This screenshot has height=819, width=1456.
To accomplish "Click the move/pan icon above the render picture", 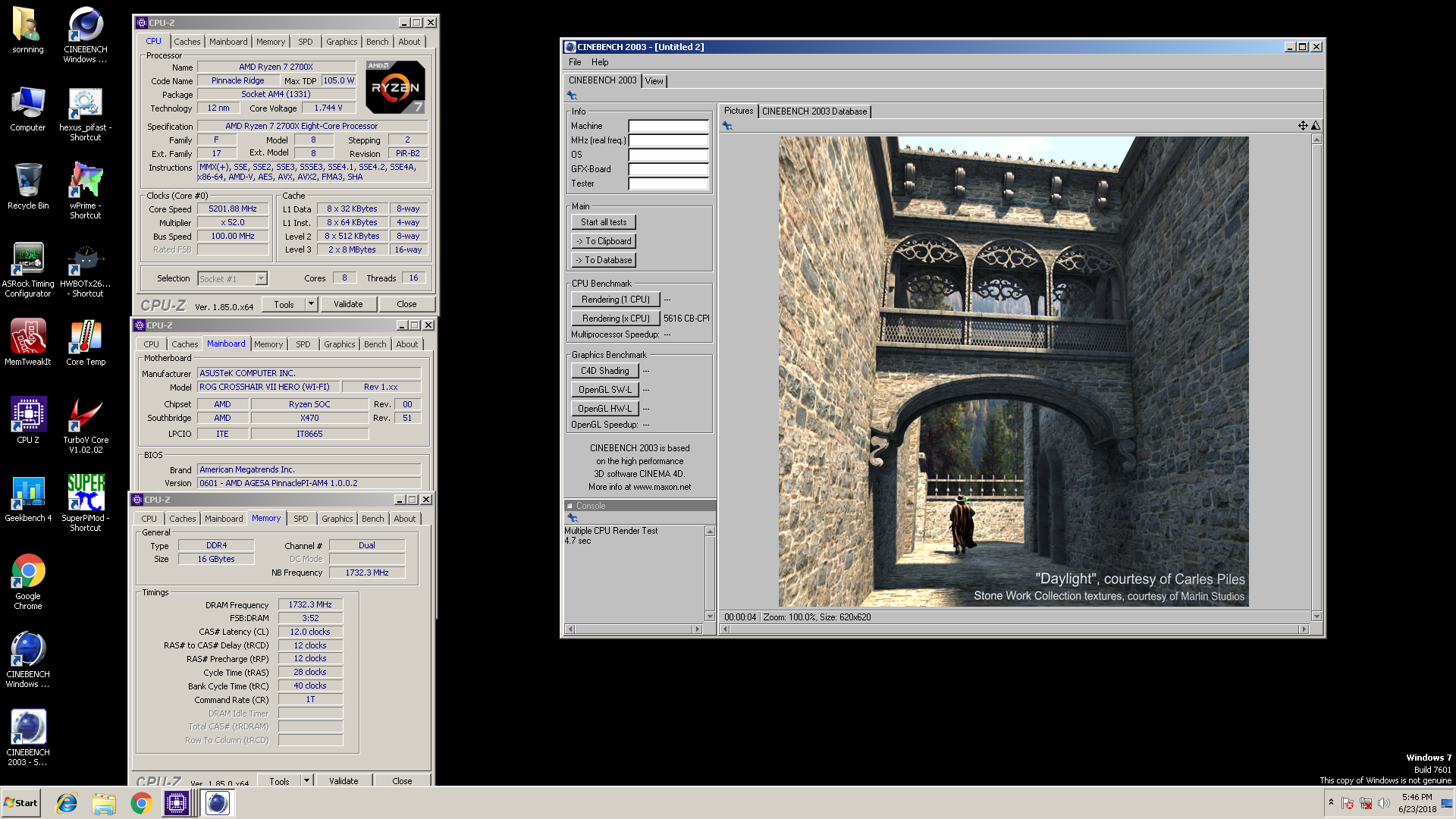I will click(1303, 125).
